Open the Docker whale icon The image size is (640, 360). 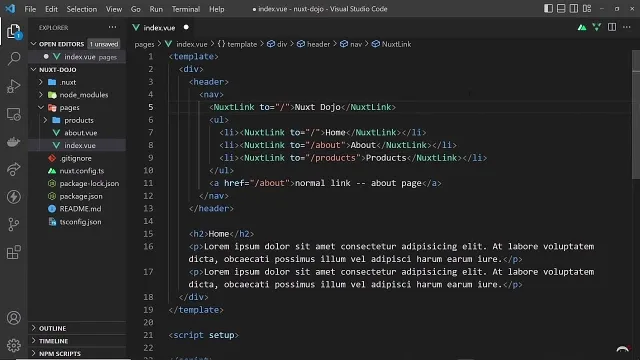[x=13, y=142]
